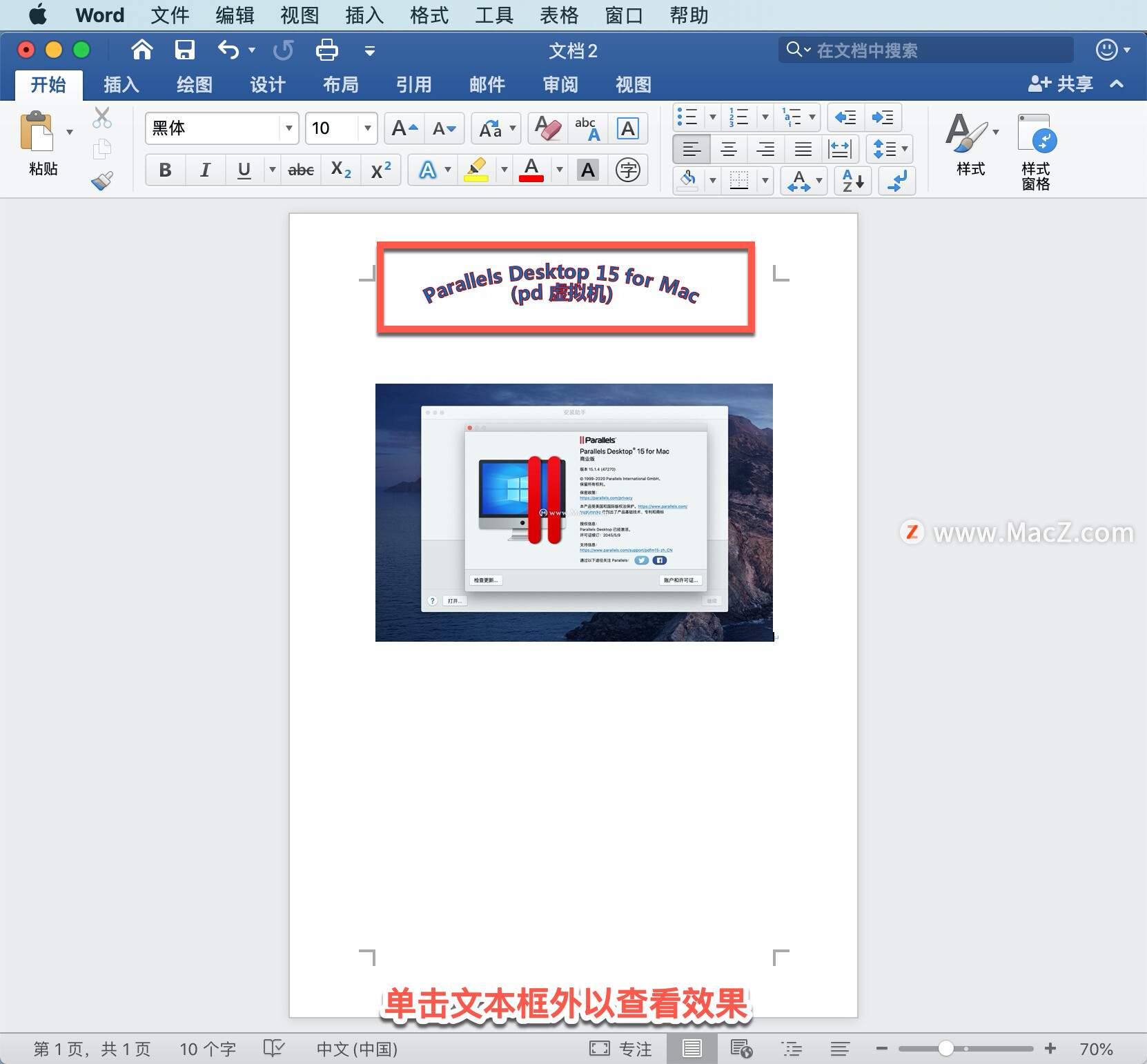Viewport: 1147px width, 1064px height.
Task: Toggle Underline formatting
Action: pyautogui.click(x=244, y=170)
